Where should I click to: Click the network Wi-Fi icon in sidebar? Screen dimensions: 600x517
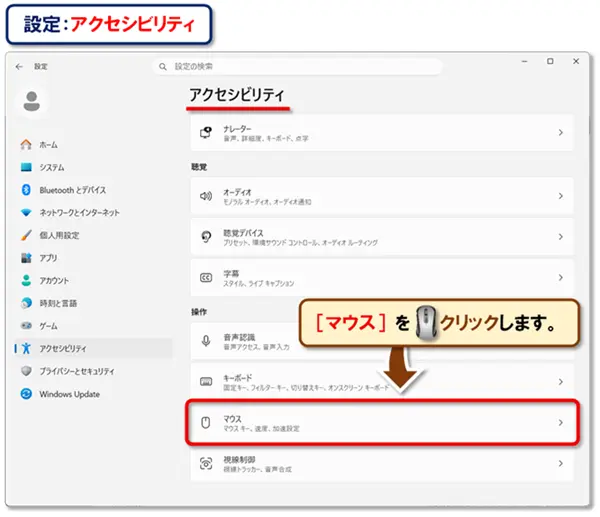point(26,212)
